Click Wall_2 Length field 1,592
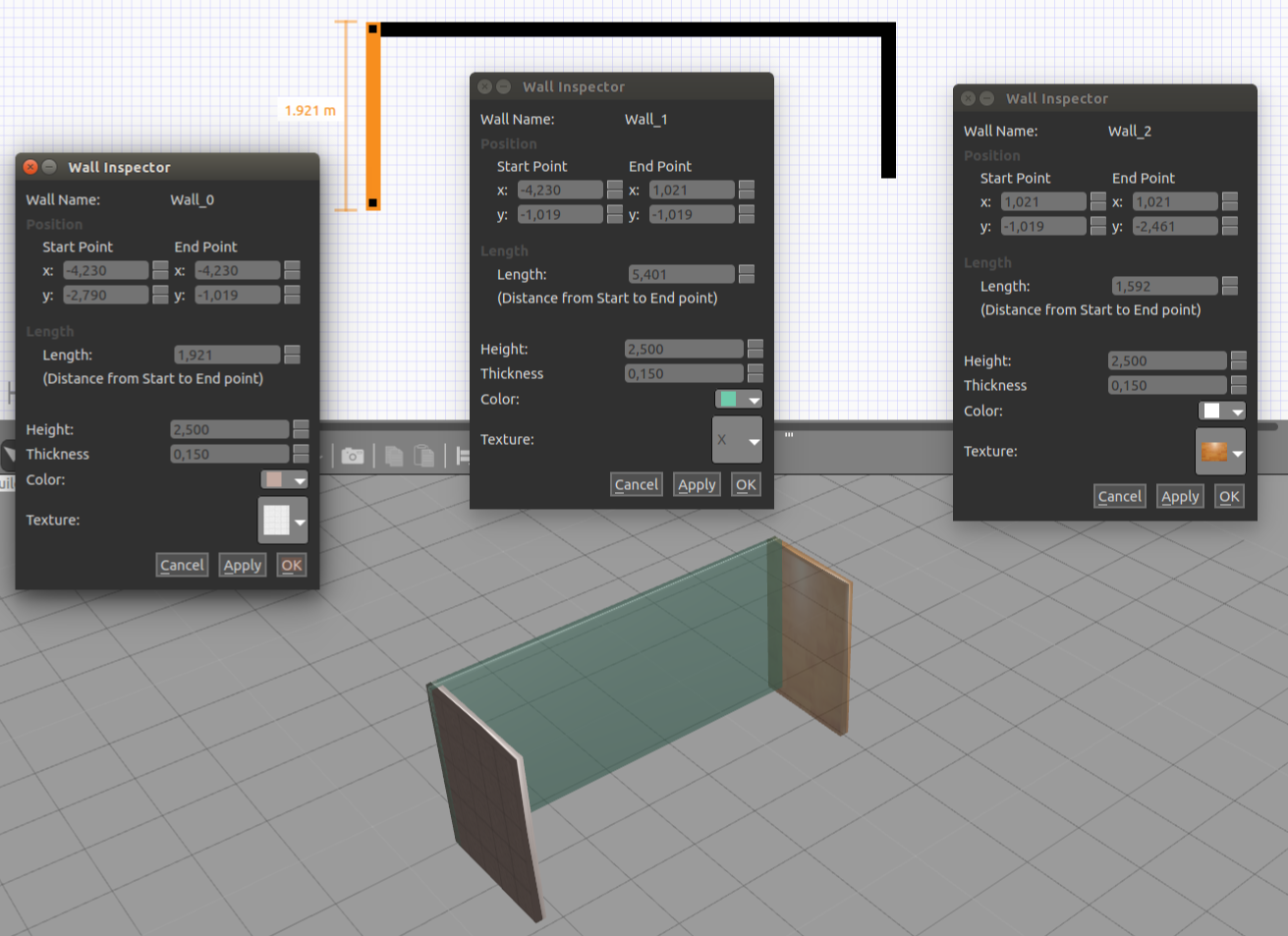Screen dimensions: 1288x936 [1165, 286]
